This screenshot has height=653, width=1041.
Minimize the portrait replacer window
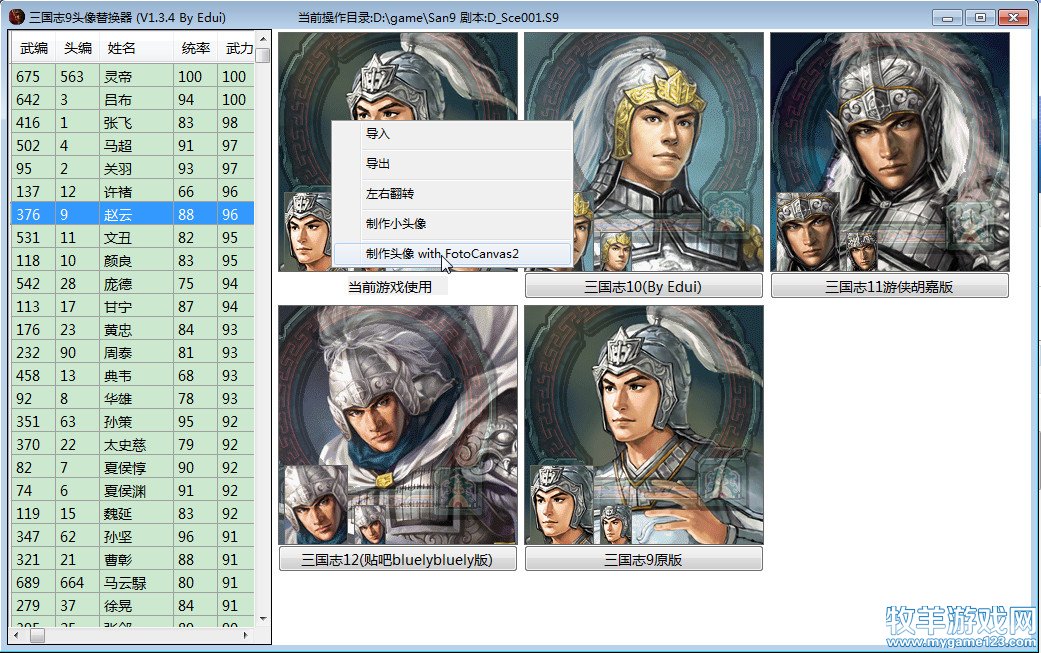pos(947,18)
